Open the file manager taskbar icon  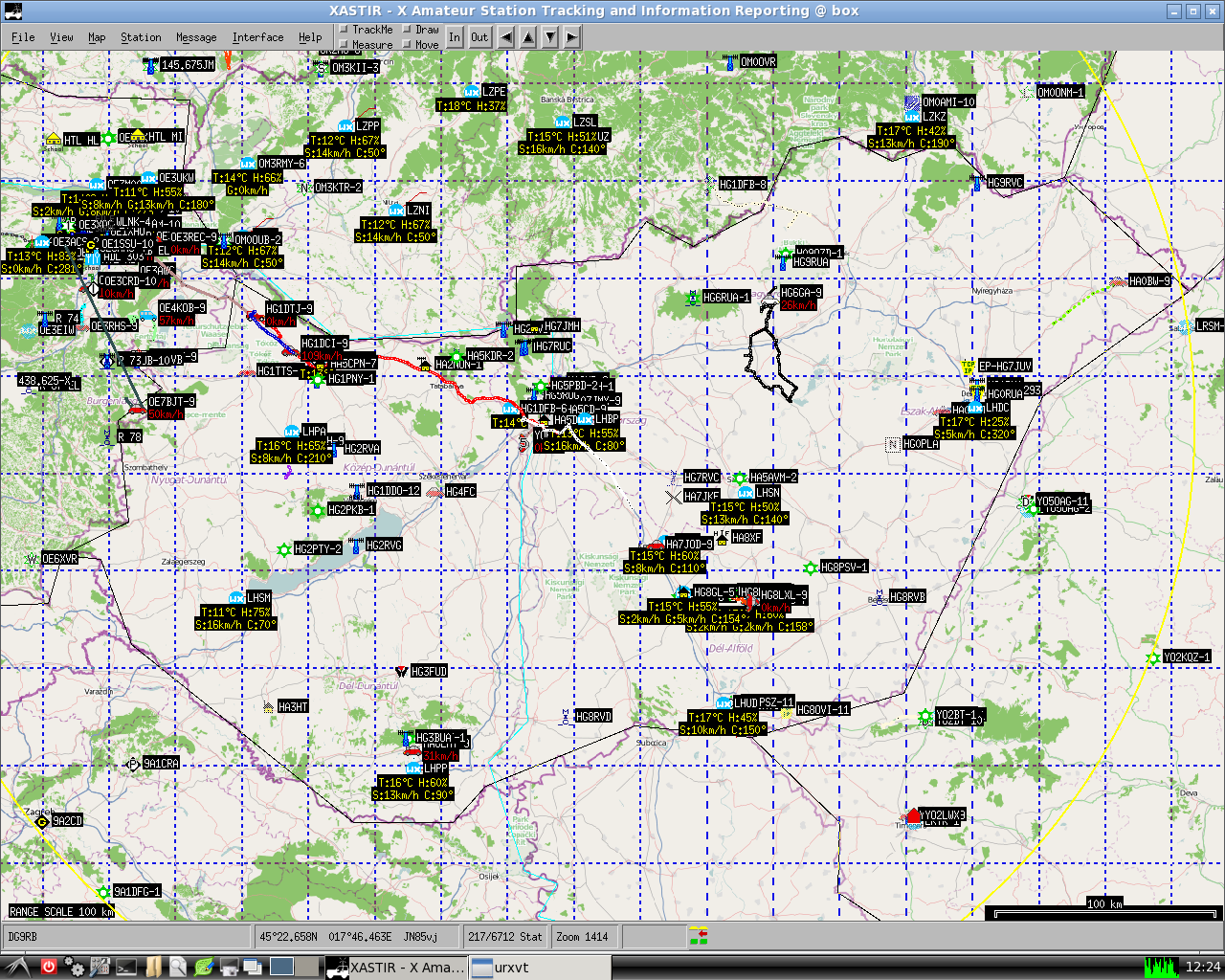[x=153, y=967]
